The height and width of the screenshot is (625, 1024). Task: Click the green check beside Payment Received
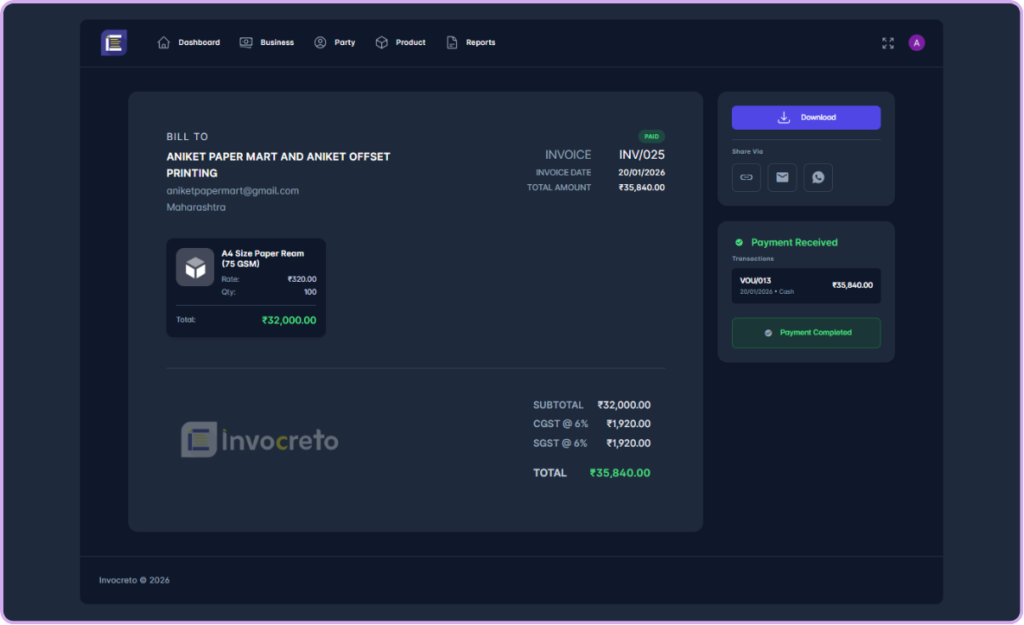[739, 242]
